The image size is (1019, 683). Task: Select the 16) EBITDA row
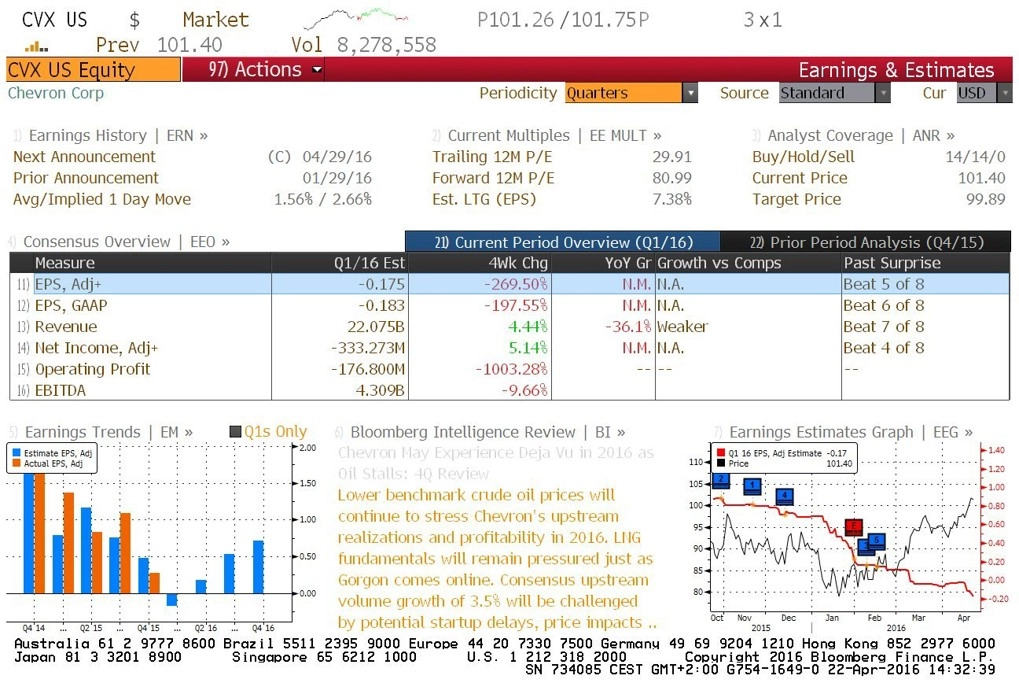(x=510, y=391)
